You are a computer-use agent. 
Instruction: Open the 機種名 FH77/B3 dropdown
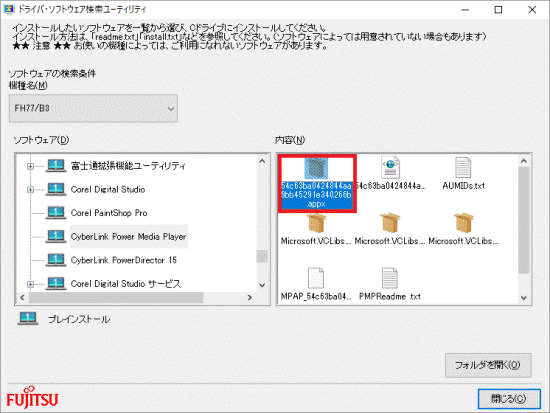[x=93, y=108]
